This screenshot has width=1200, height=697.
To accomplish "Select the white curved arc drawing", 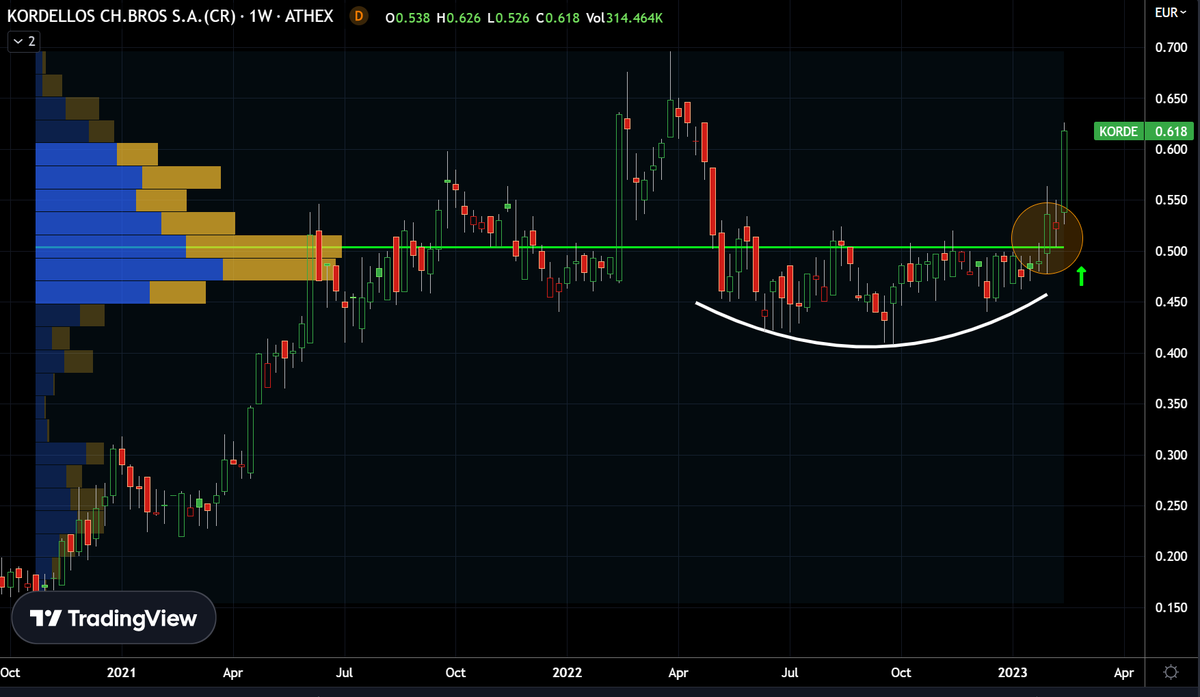I will click(x=872, y=322).
